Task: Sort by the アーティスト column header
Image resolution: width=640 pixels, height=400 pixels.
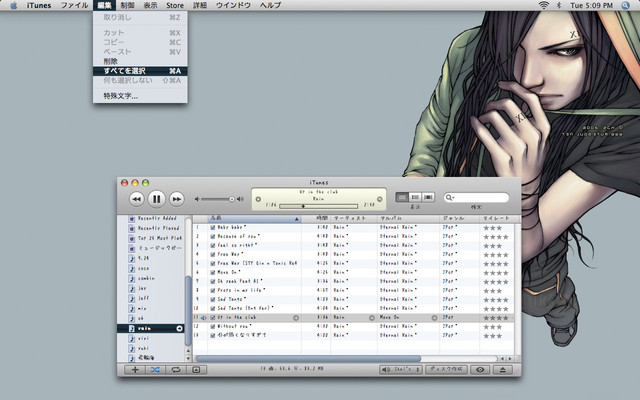Action: click(354, 219)
